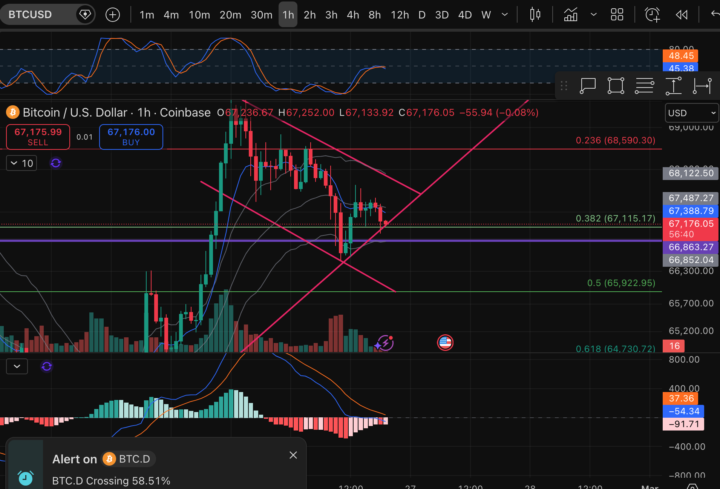This screenshot has height=489, width=720.
Task: Open the US flag economic event marker
Action: 445,343
